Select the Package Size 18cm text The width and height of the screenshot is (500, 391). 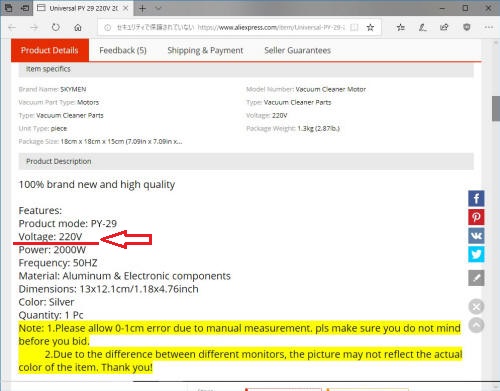[x=100, y=141]
